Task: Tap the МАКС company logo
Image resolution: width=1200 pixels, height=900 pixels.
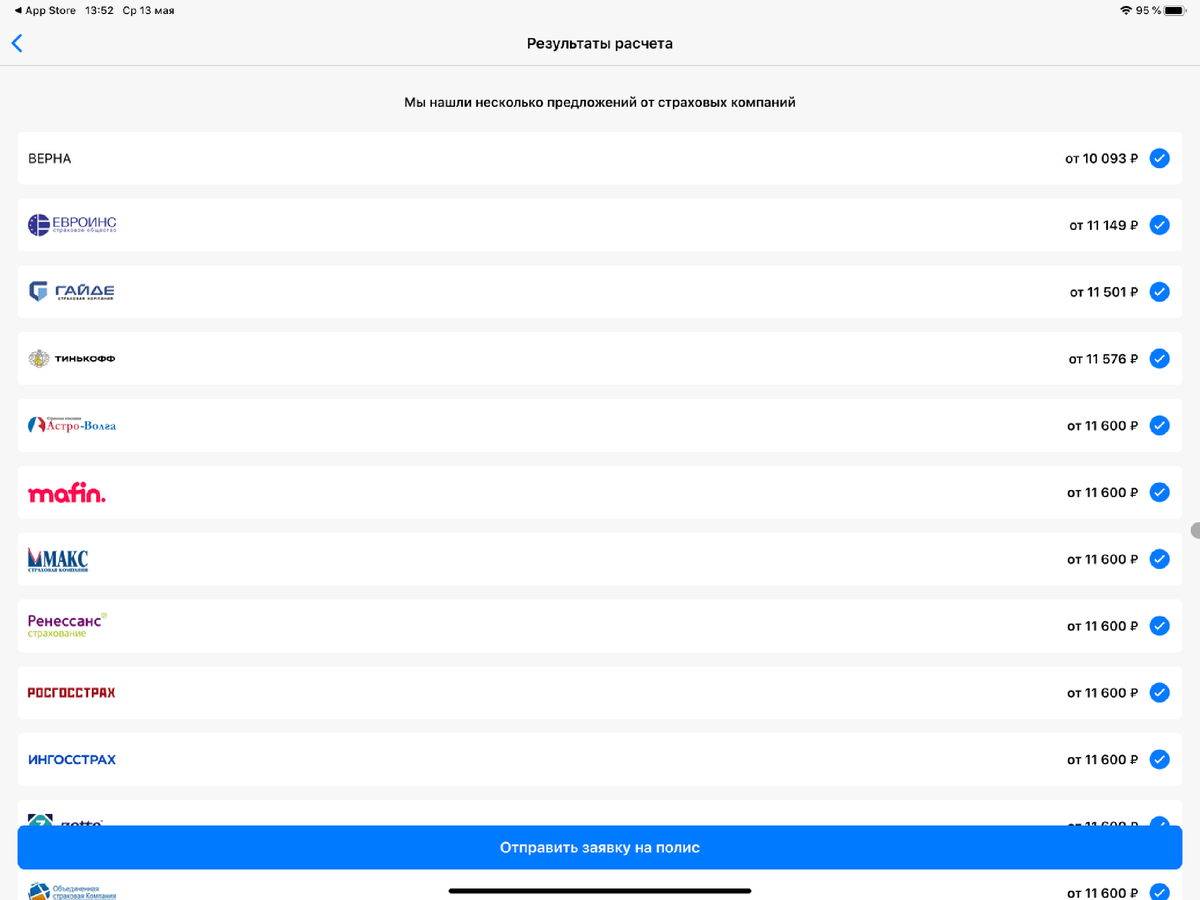Action: (x=58, y=559)
